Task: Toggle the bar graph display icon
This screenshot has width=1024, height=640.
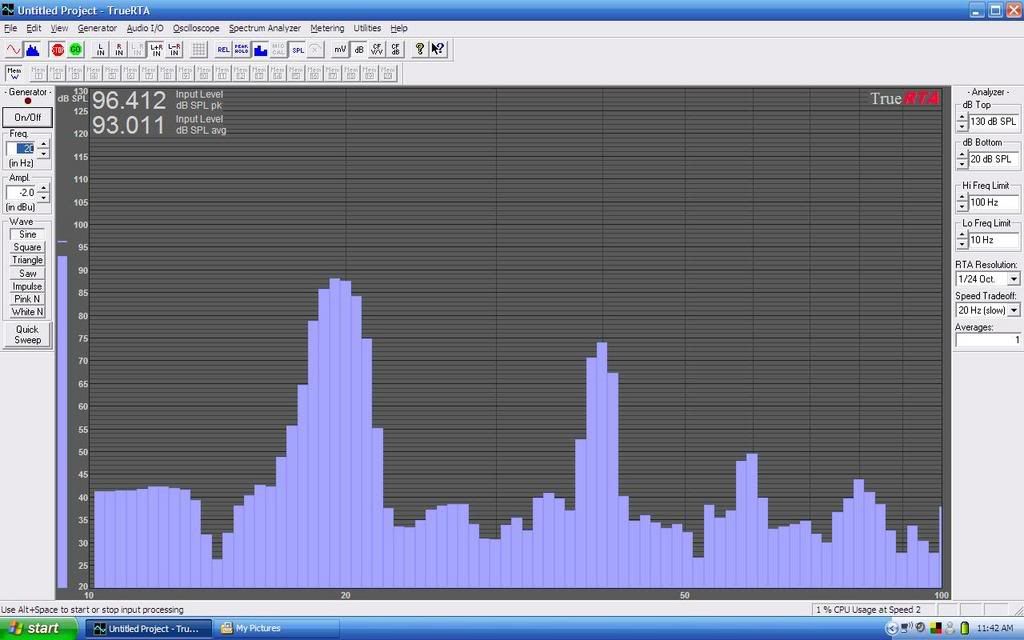Action: 260,50
